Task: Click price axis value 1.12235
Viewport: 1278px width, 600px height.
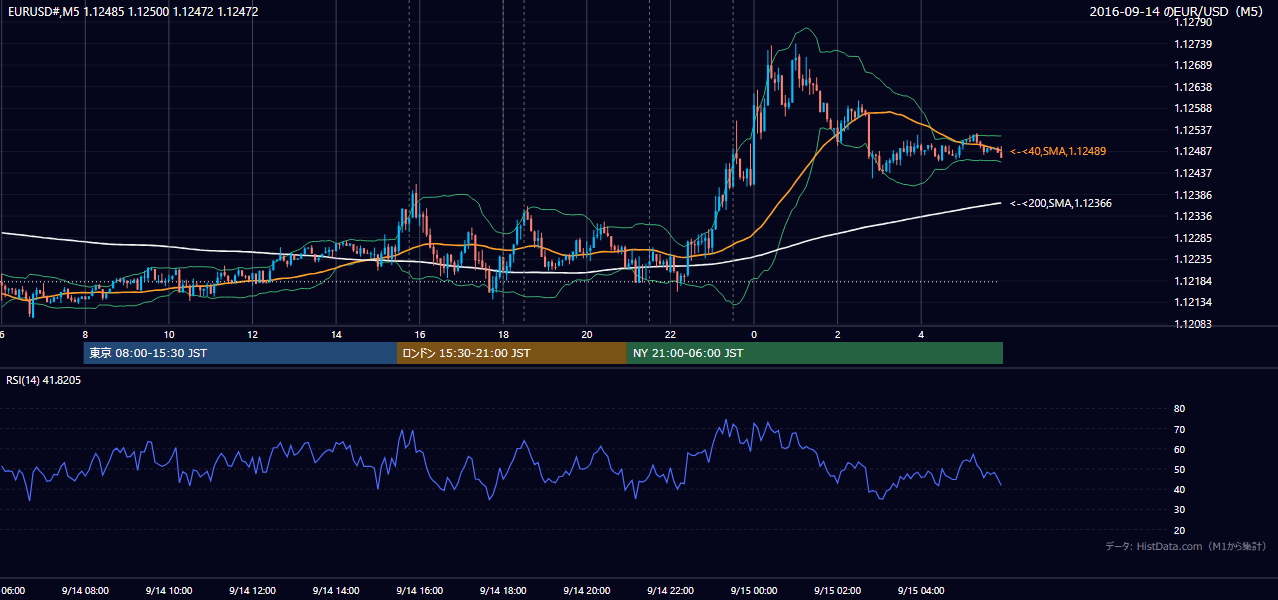Action: click(1194, 259)
